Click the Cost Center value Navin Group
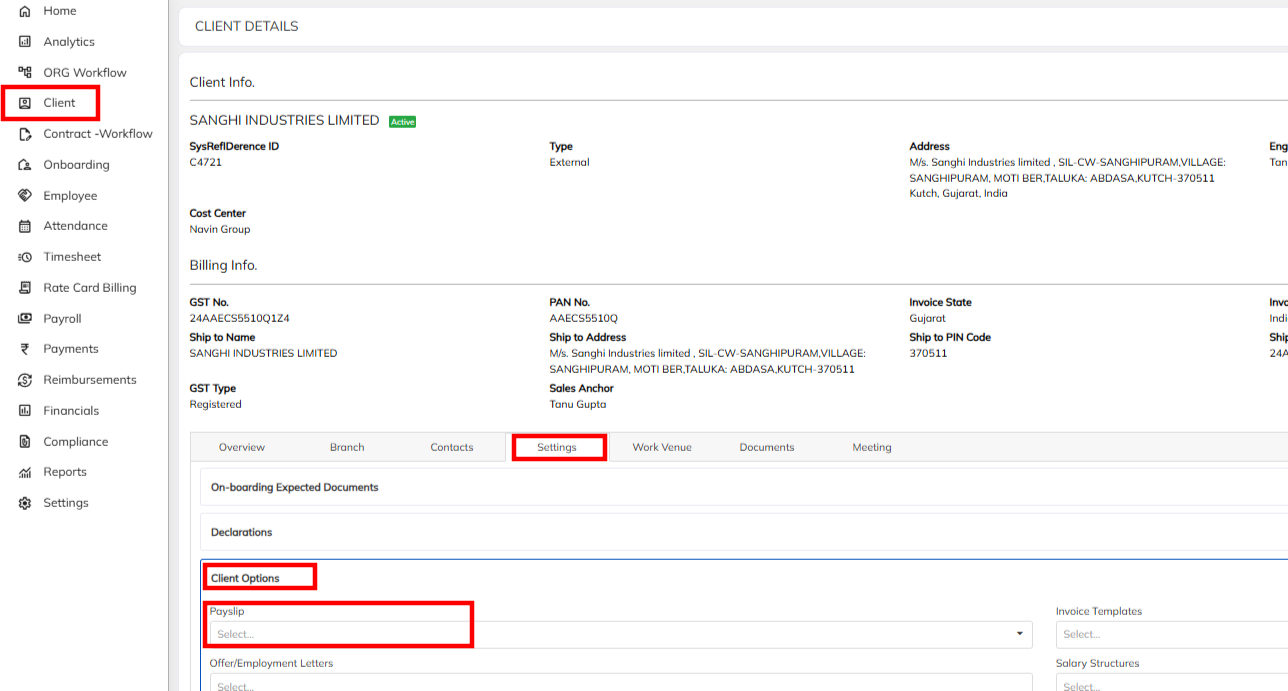The image size is (1288, 691). [220, 229]
